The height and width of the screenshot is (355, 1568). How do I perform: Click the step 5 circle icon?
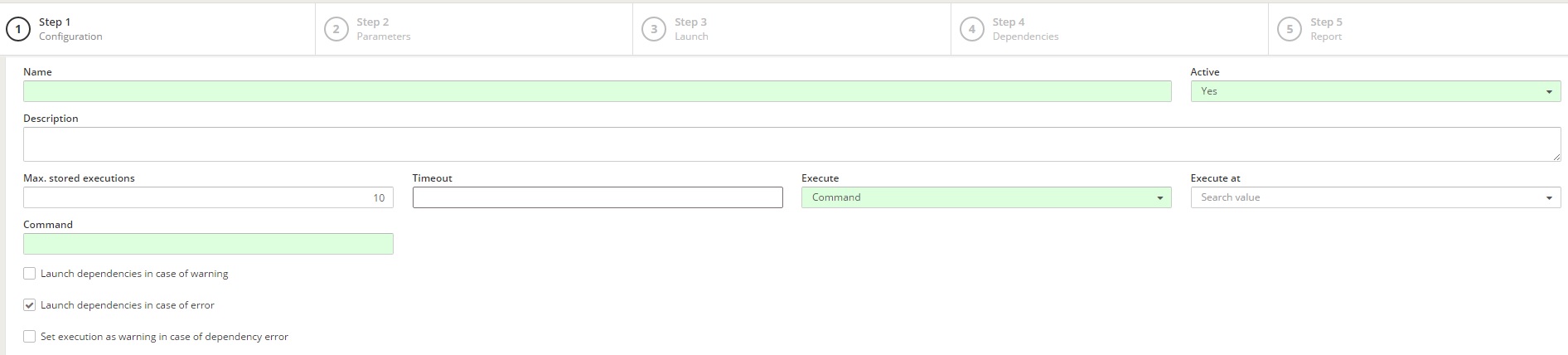(x=1290, y=29)
